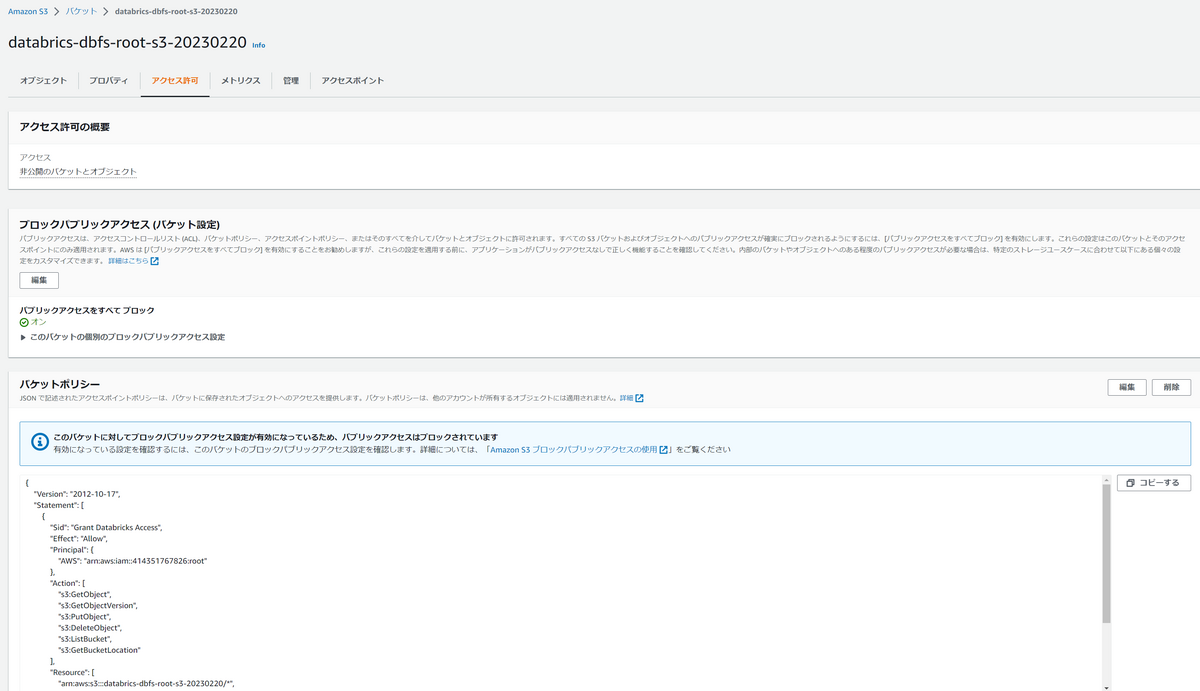The height and width of the screenshot is (691, 1200).
Task: Go to the バケット breadcrumb link
Action: [82, 10]
